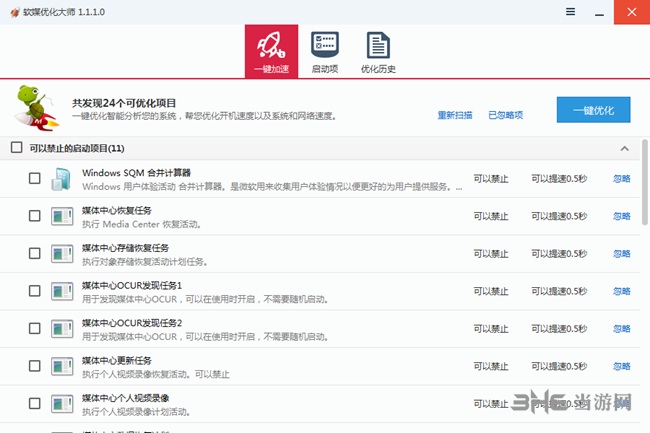Click the 媒体中心个人视频录像 item icon
This screenshot has height=433, width=650.
point(62,404)
